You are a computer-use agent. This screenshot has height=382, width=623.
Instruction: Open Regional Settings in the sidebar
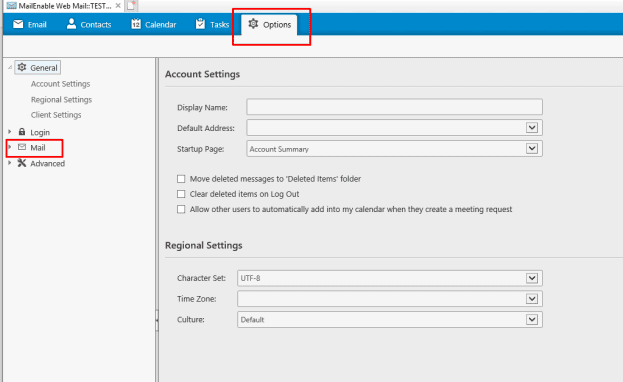[61, 99]
